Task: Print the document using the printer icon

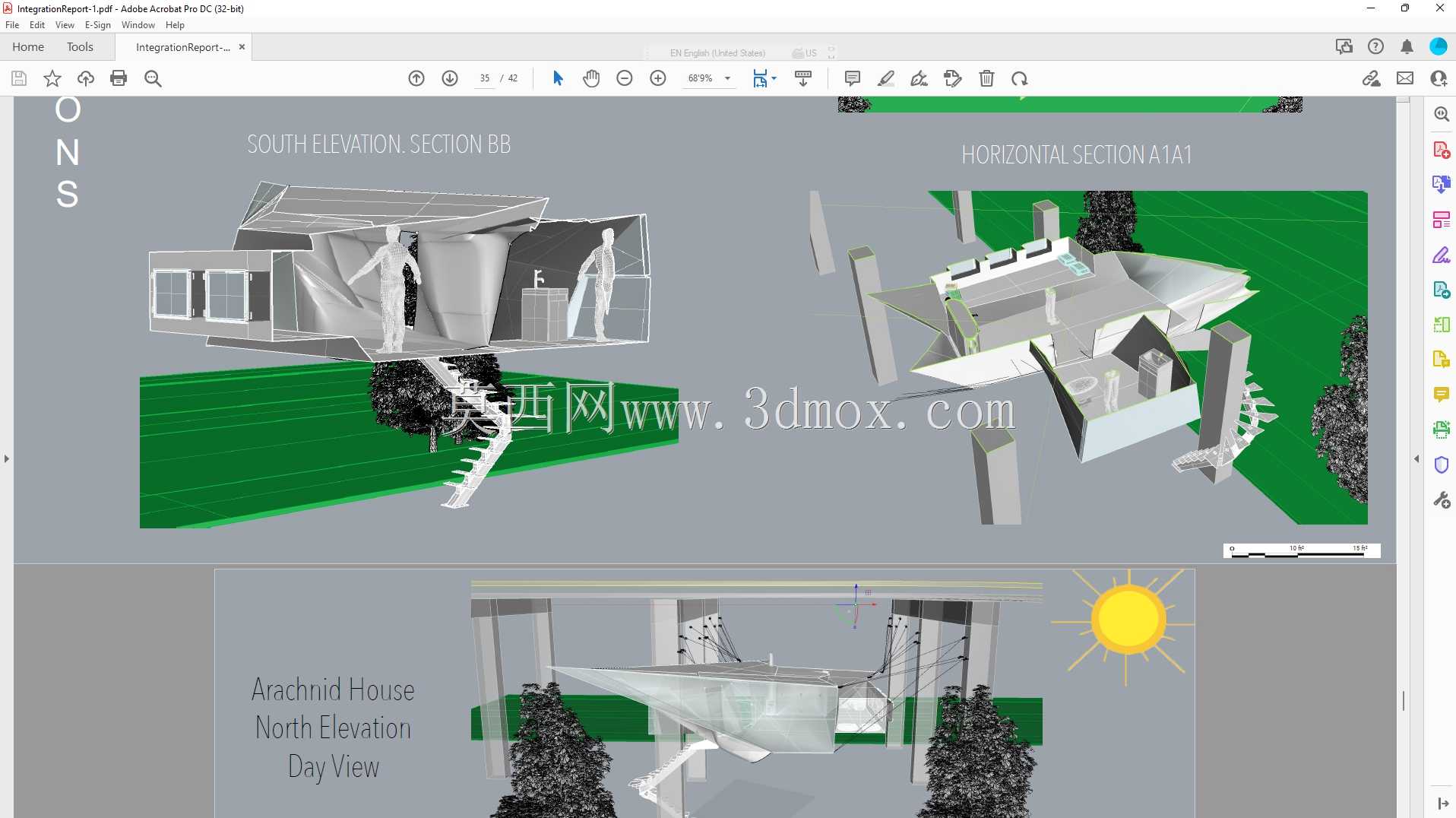Action: [x=119, y=78]
